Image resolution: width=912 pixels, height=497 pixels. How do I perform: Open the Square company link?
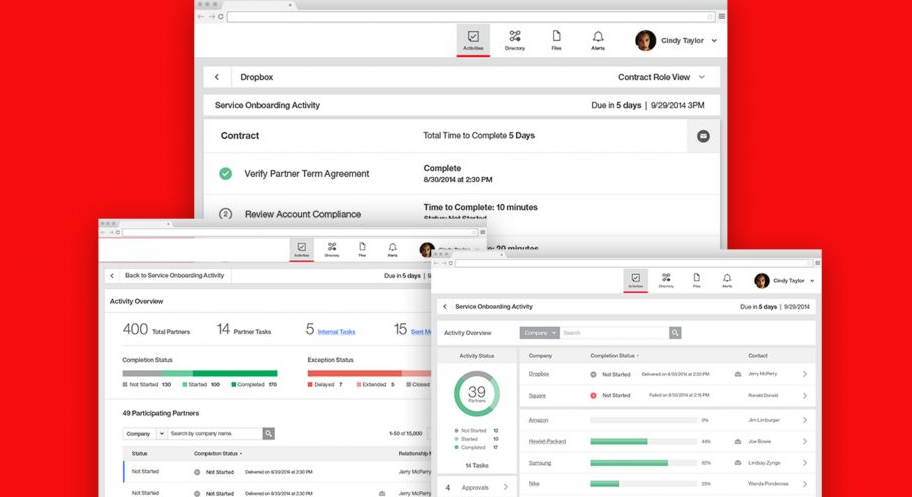(x=537, y=396)
